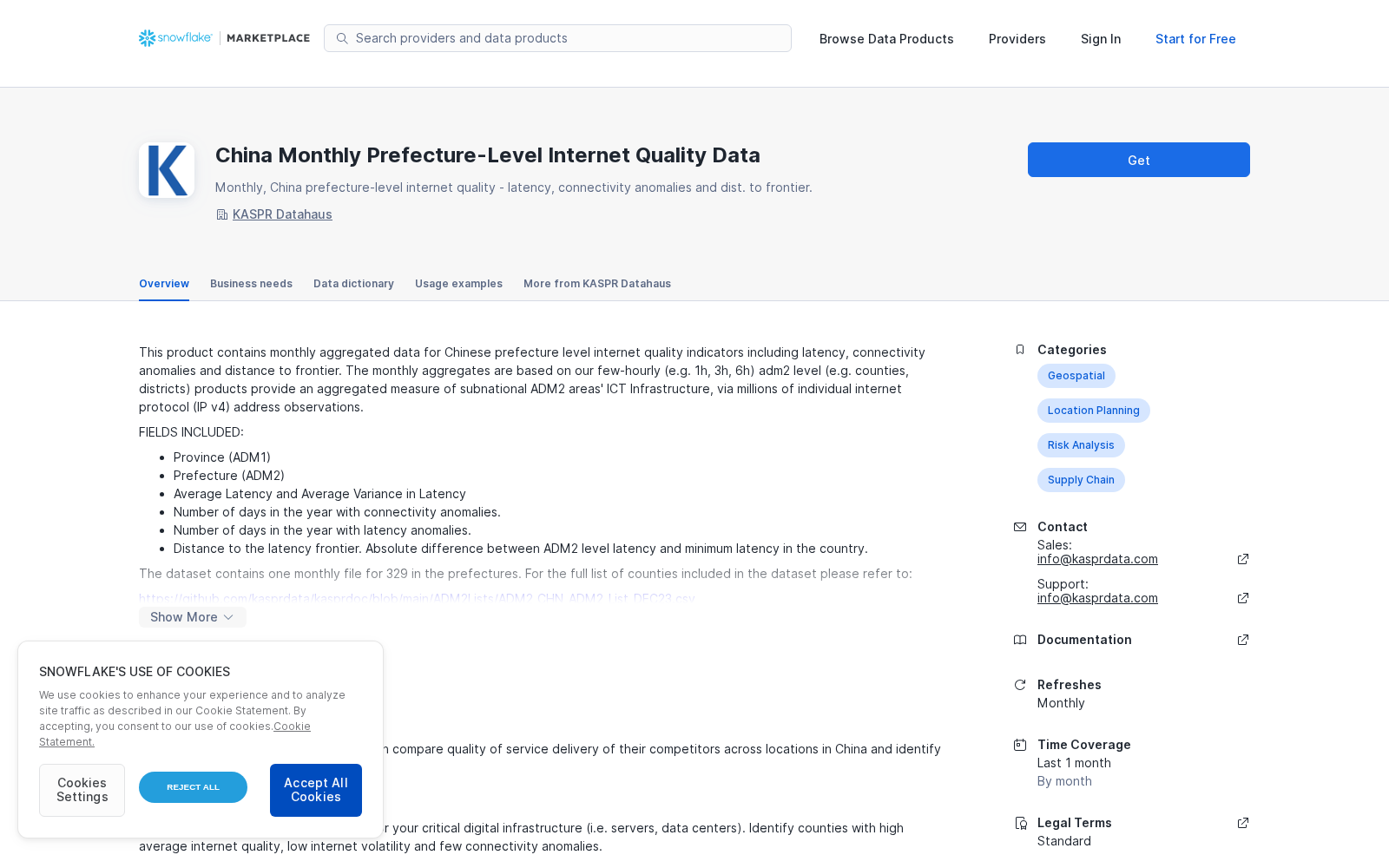
Task: Click the Refreshes circular arrow icon
Action: pos(1020,685)
